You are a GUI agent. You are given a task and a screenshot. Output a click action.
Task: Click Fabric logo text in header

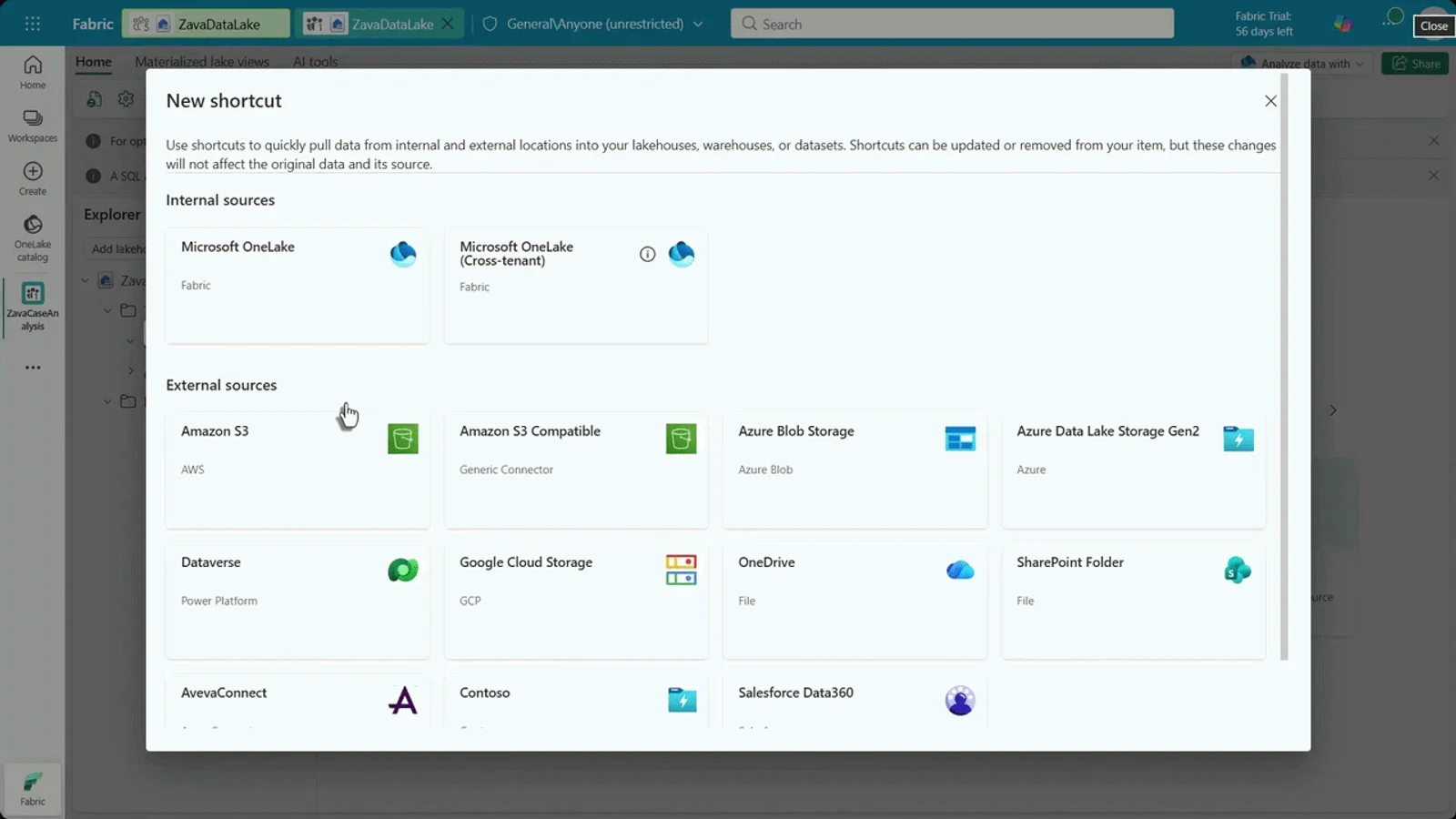93,24
